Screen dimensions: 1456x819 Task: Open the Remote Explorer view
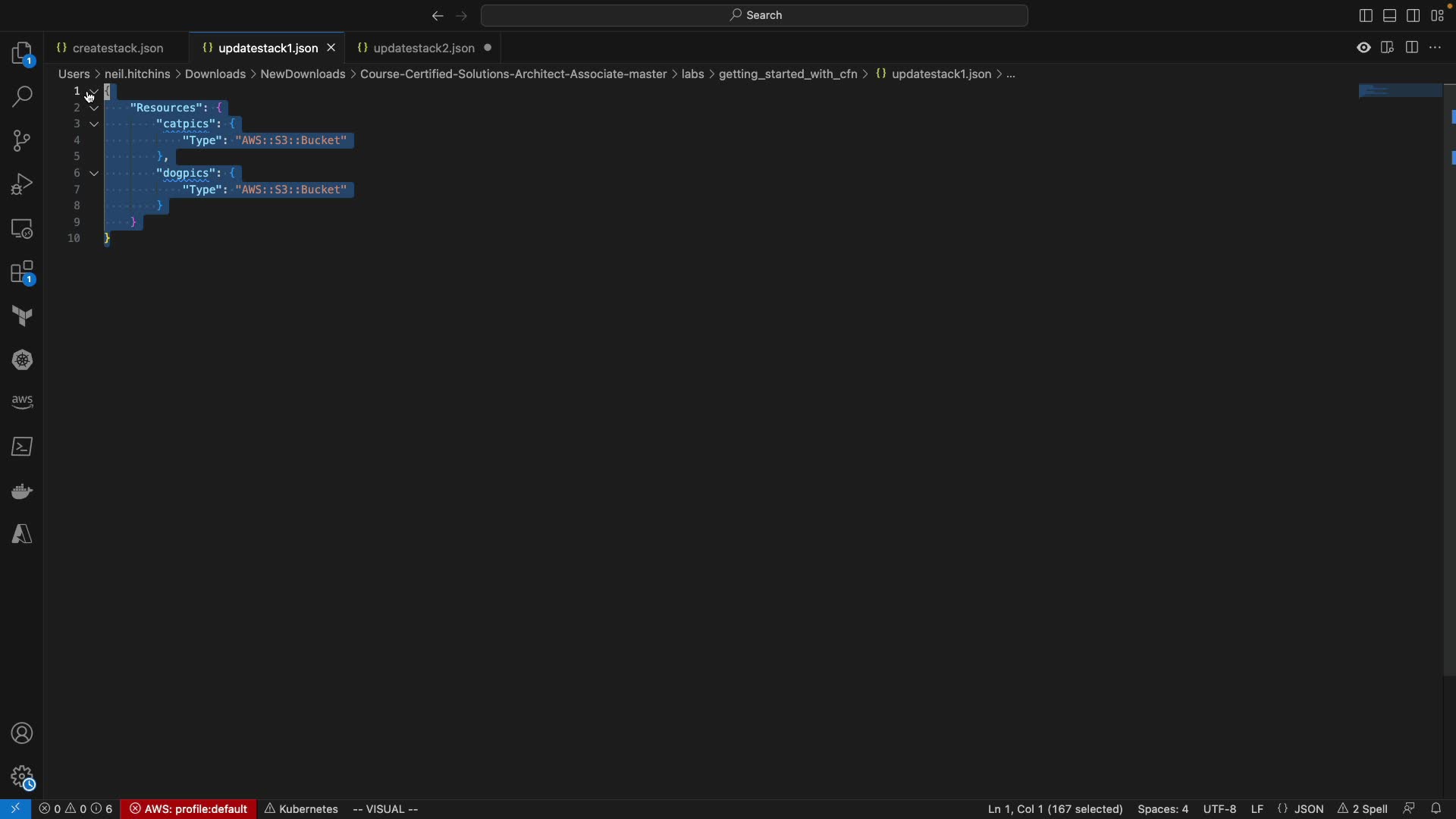pyautogui.click(x=23, y=229)
